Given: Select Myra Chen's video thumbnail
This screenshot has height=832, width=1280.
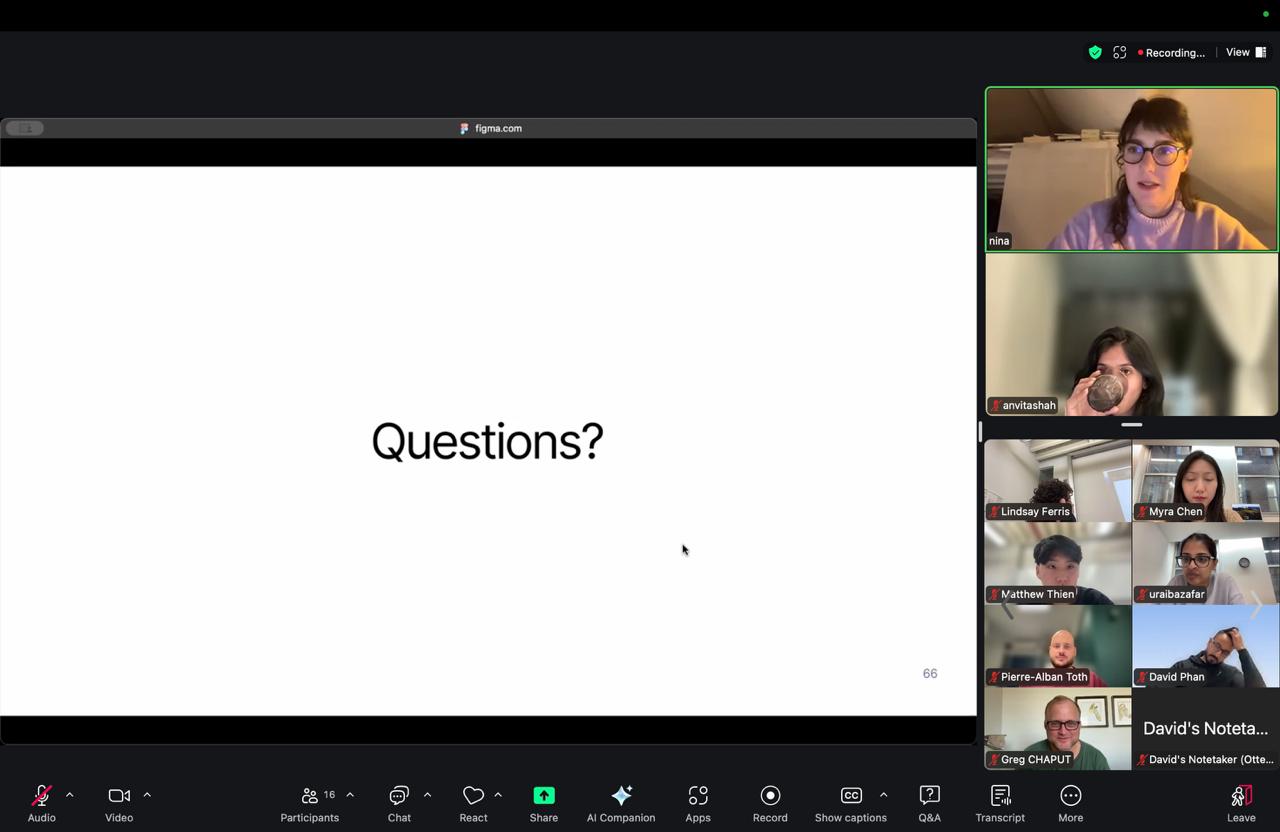Looking at the screenshot, I should 1205,480.
